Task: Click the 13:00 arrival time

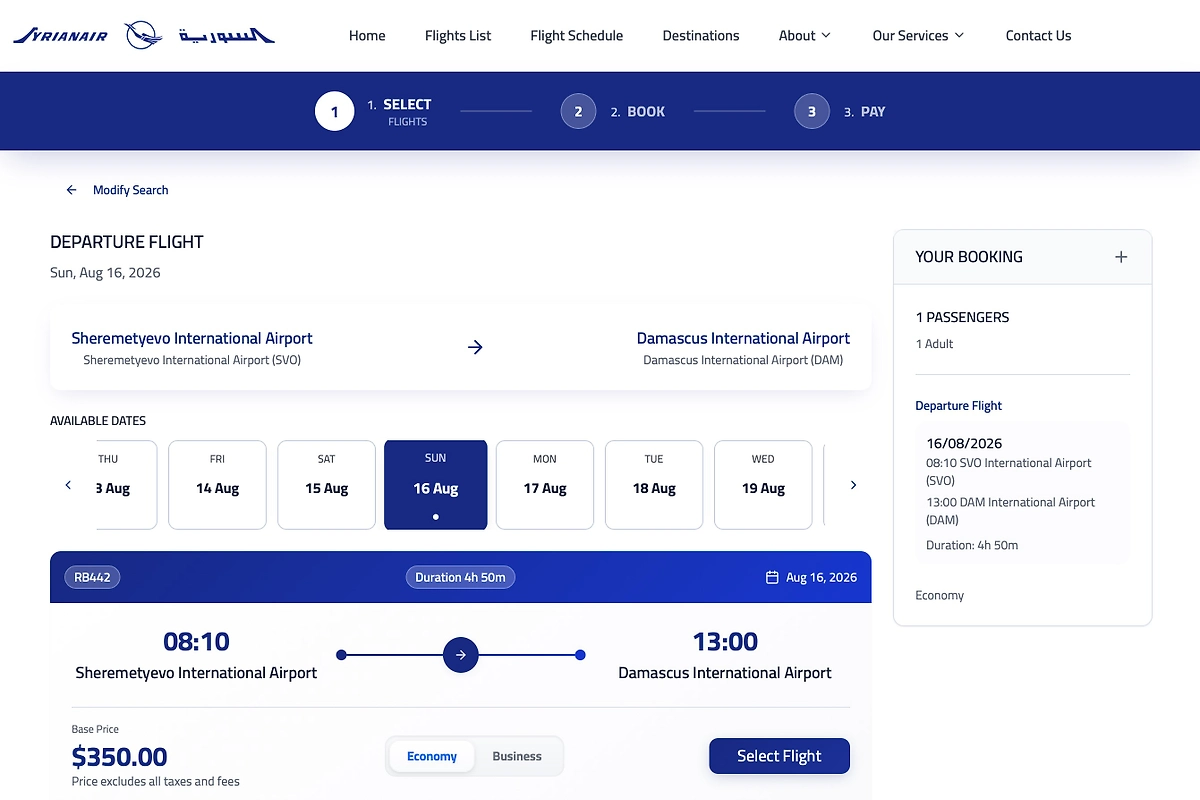Action: [725, 641]
